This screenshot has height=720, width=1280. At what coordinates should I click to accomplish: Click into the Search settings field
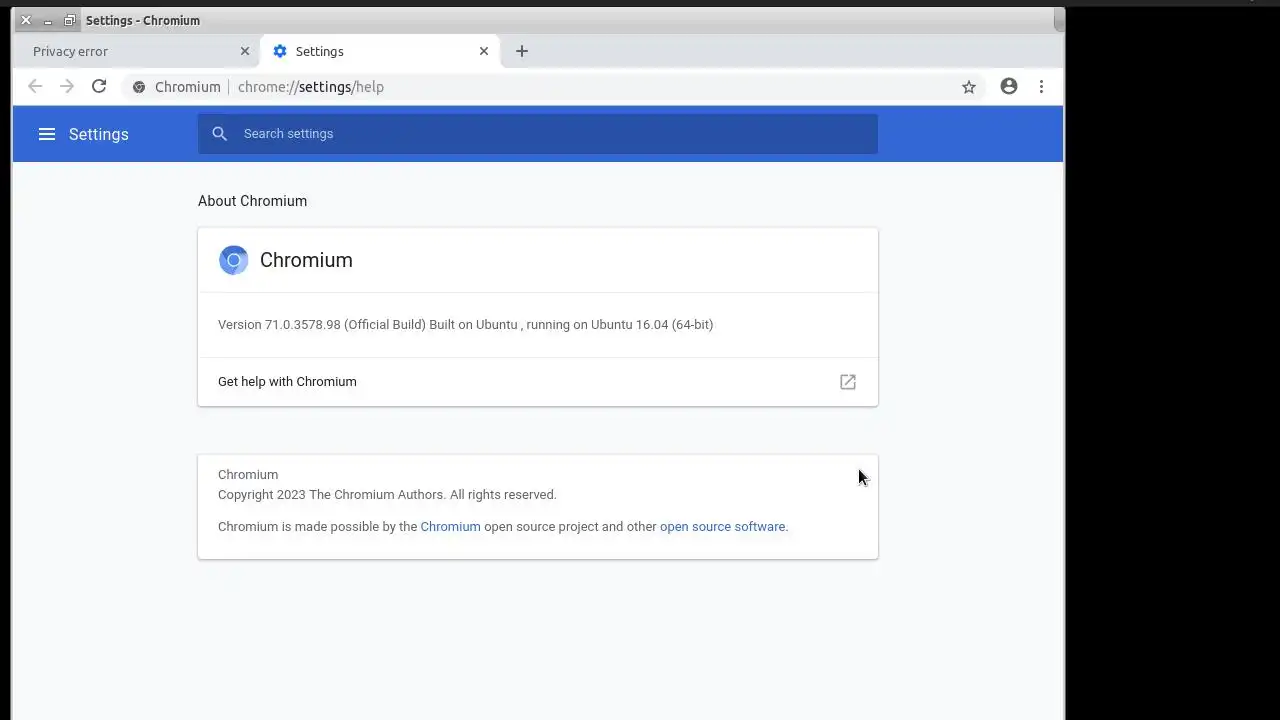[x=538, y=134]
